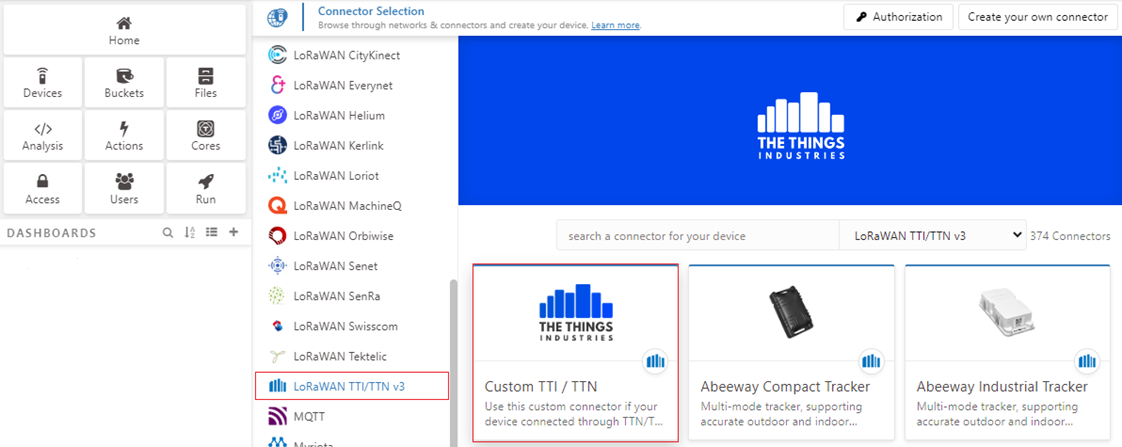The height and width of the screenshot is (447, 1122).
Task: Open the Analysis section
Action: click(x=43, y=136)
